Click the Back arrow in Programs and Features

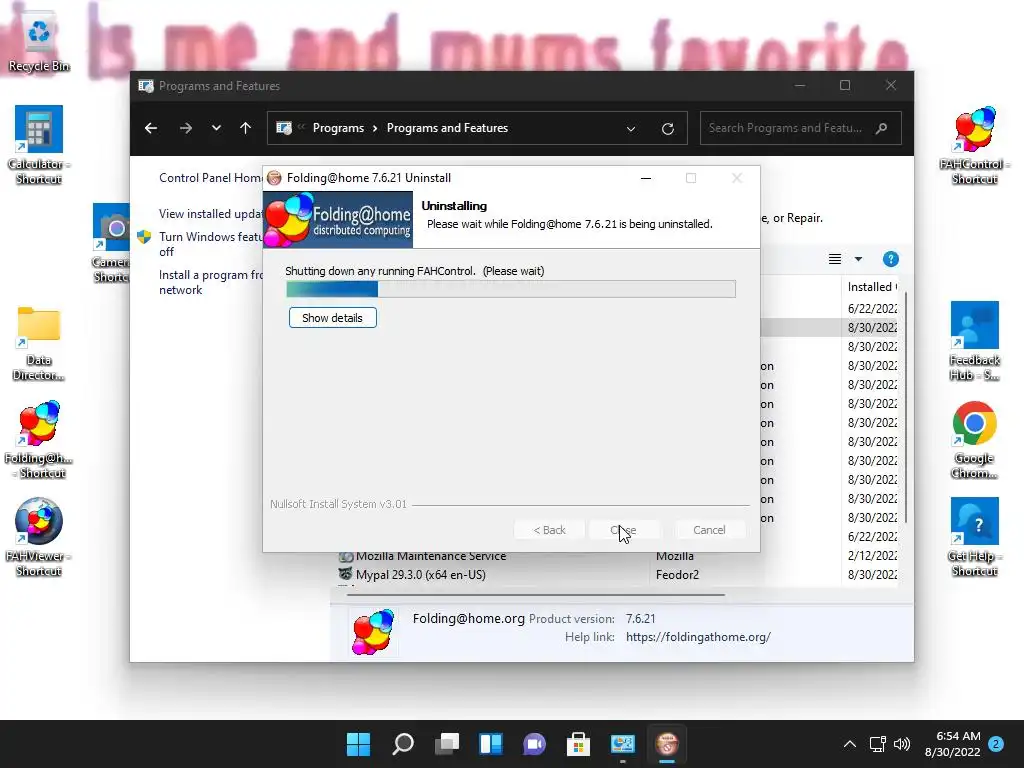click(x=151, y=128)
